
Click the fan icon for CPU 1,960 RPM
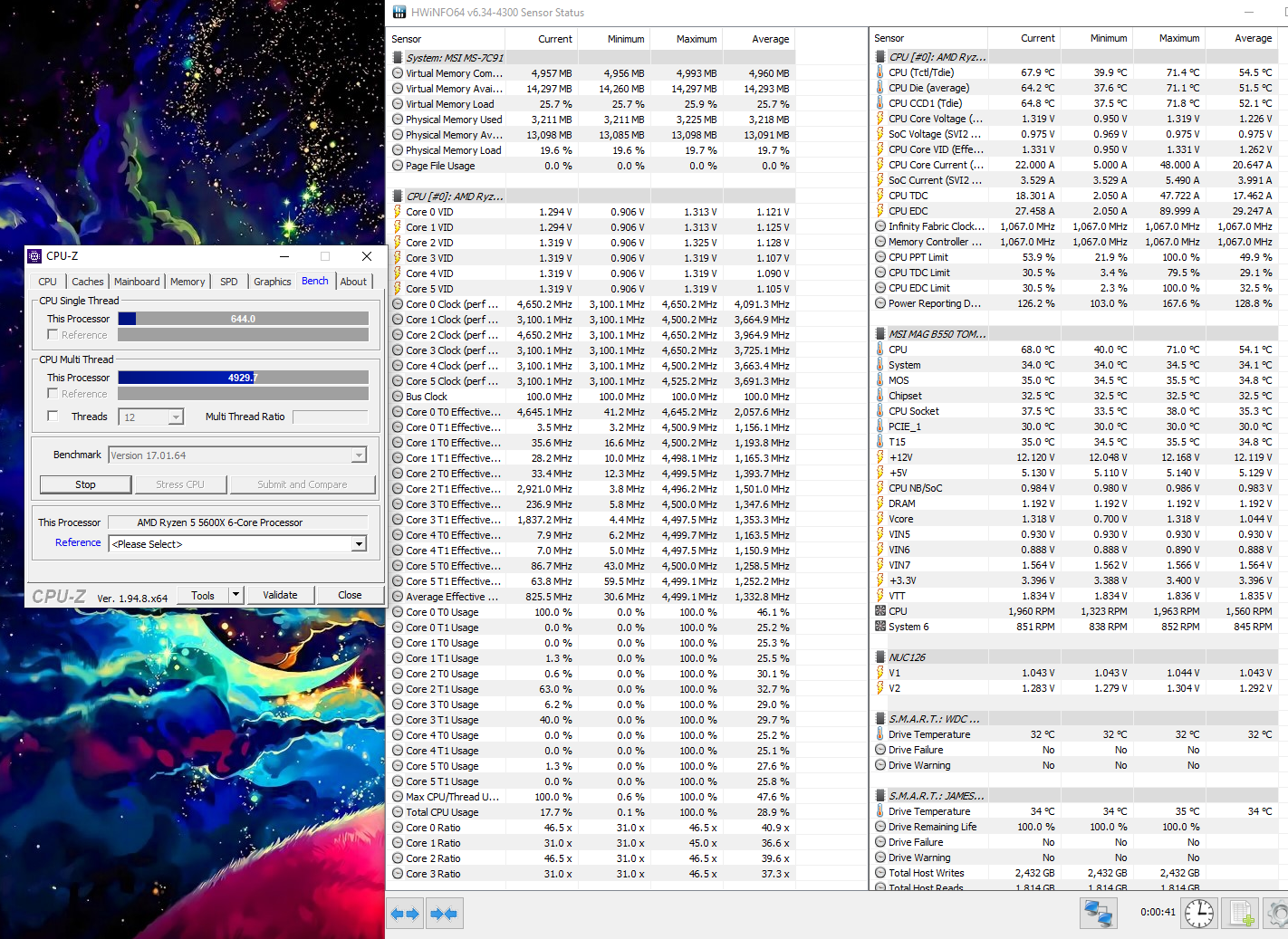880,611
